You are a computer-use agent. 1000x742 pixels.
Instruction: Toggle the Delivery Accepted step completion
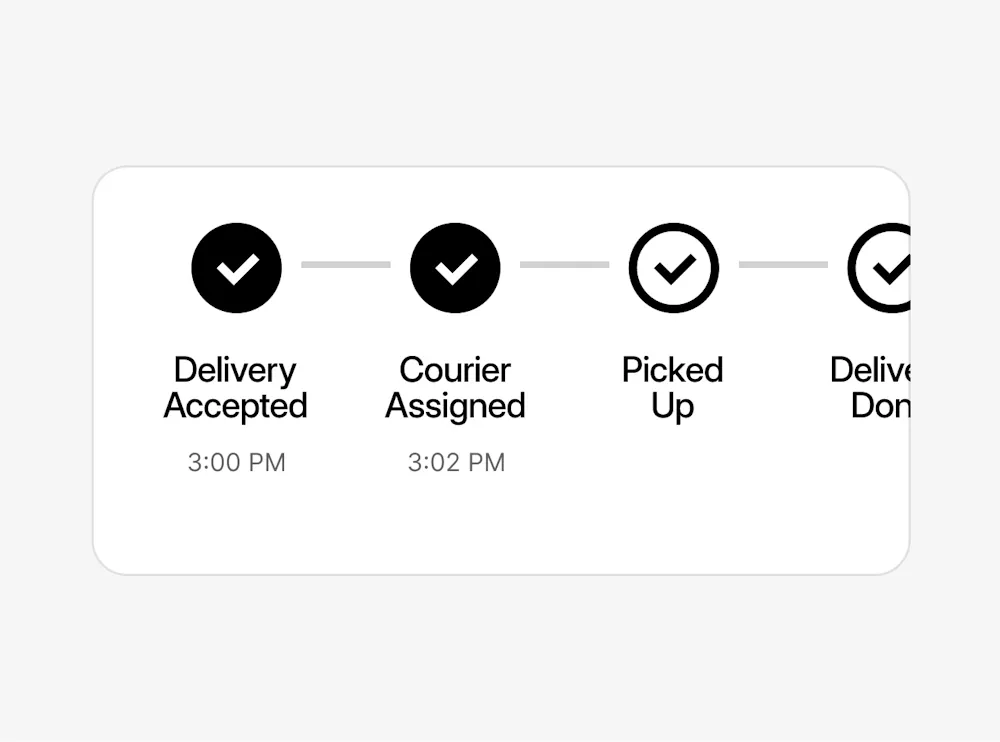(236, 267)
